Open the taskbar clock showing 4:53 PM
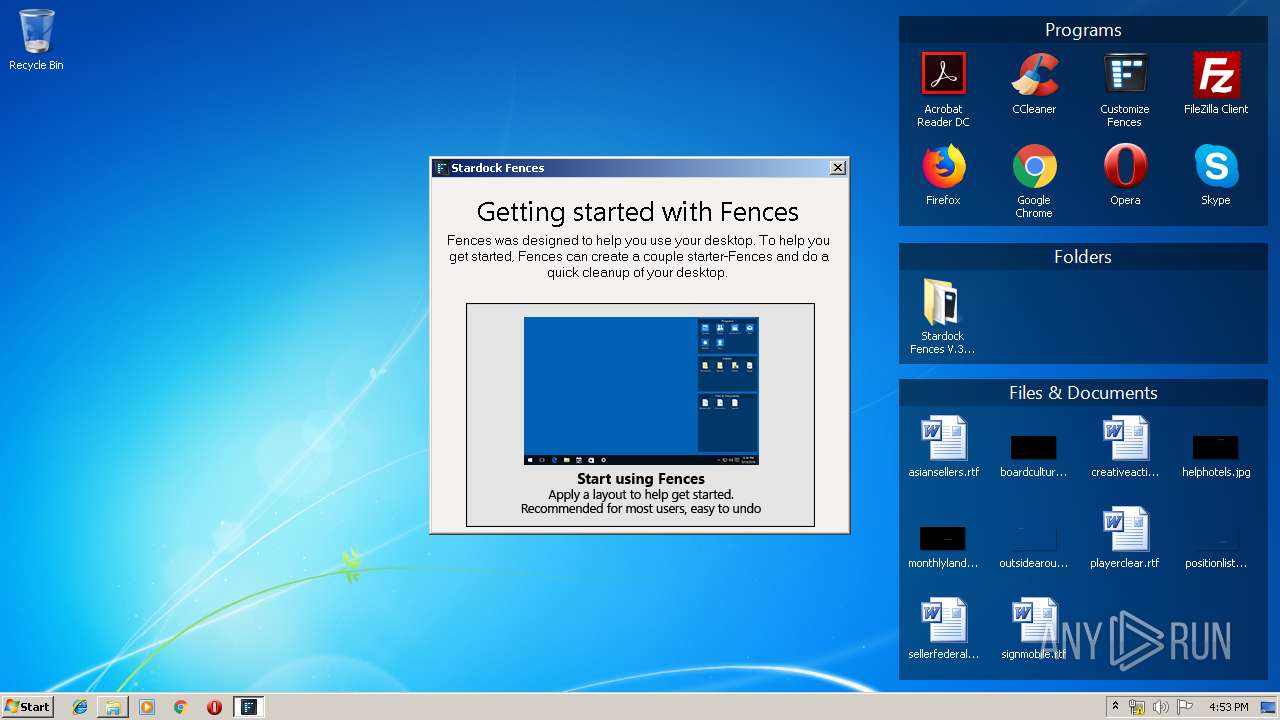1280x720 pixels. pyautogui.click(x=1228, y=707)
